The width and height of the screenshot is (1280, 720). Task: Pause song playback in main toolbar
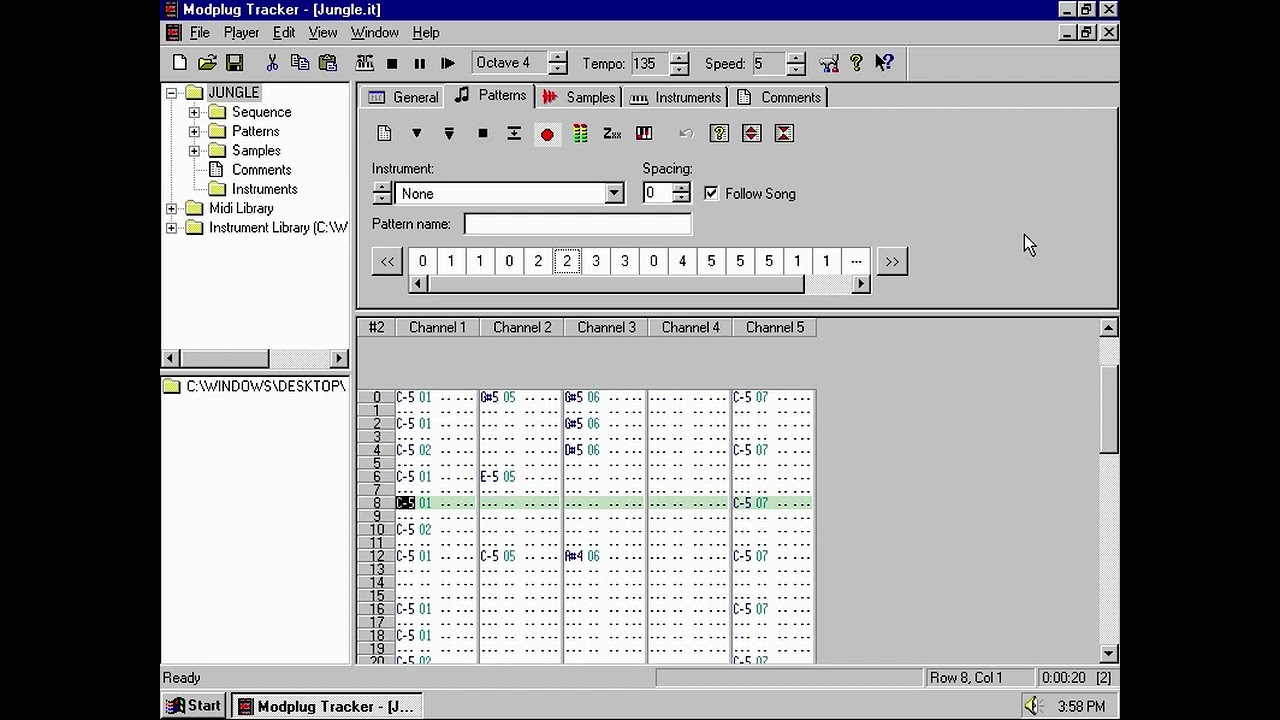click(x=420, y=63)
